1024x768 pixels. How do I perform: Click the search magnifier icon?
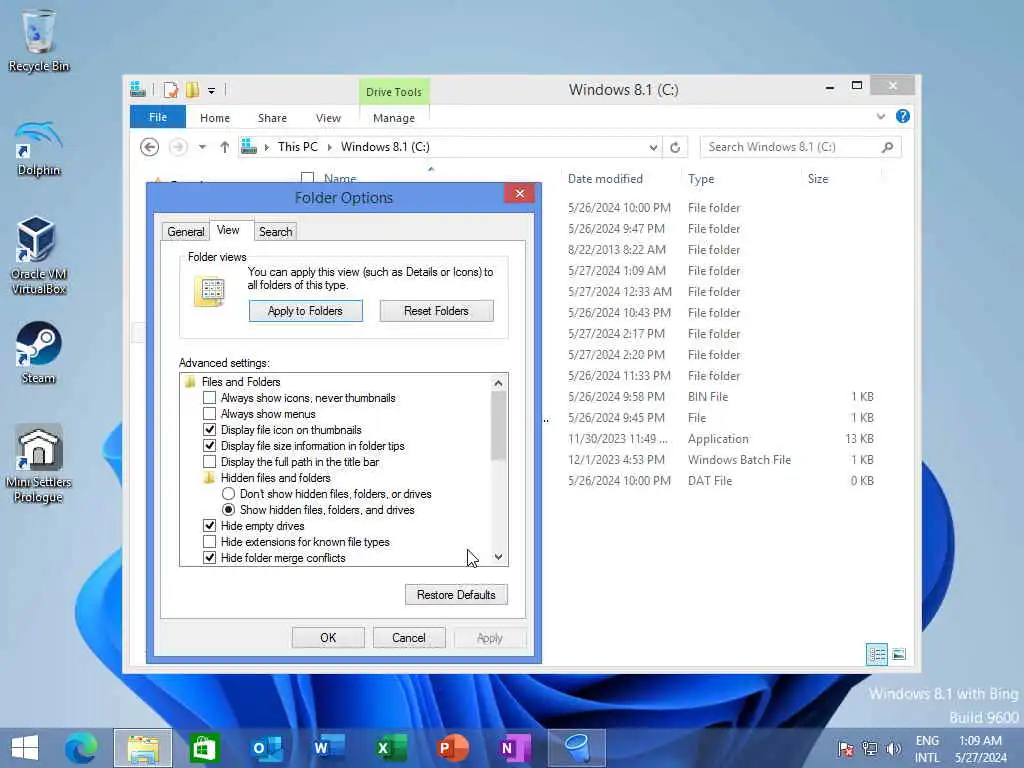tap(887, 147)
